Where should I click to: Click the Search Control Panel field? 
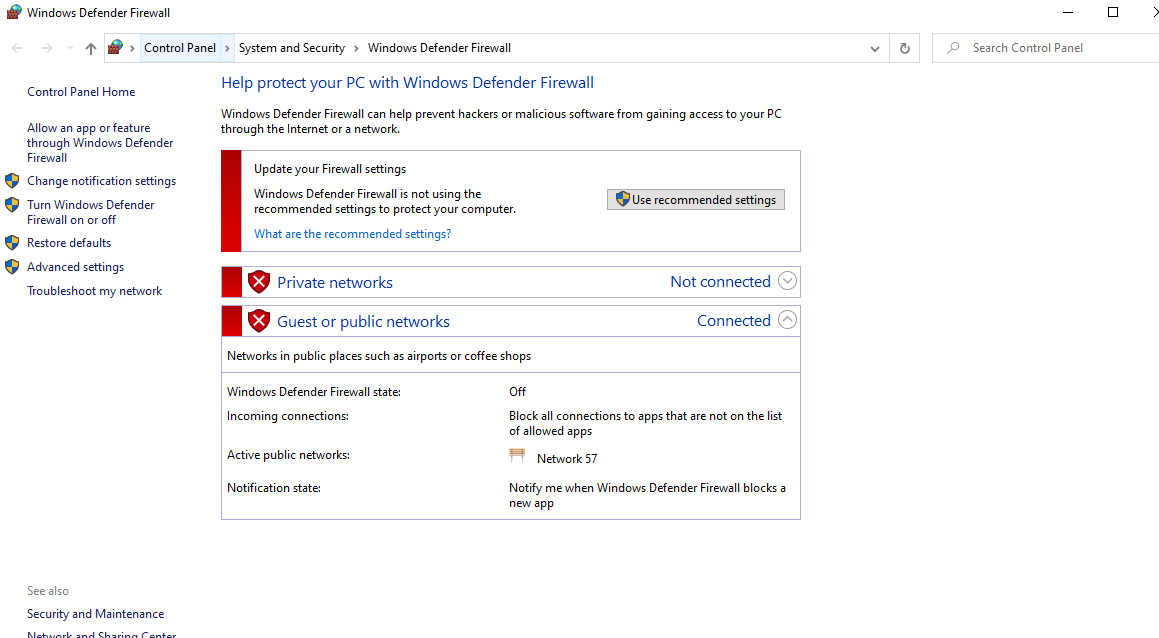point(1045,48)
